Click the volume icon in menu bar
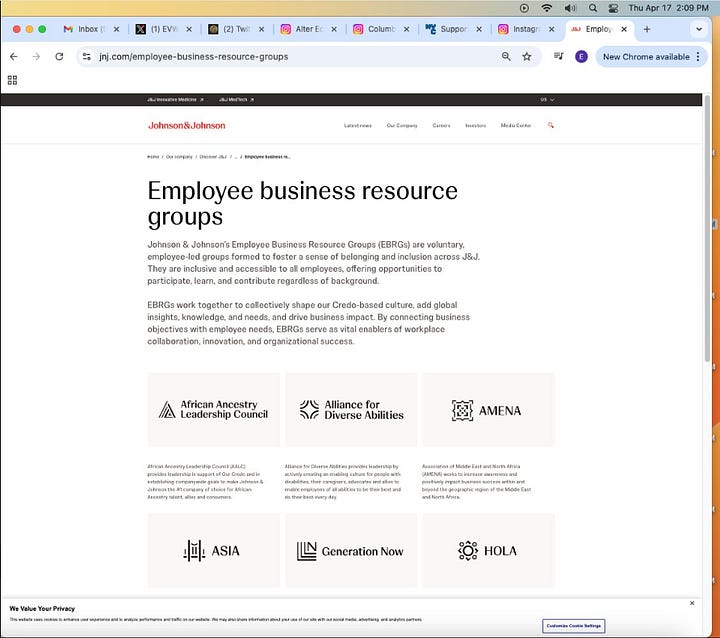The height and width of the screenshot is (638, 720). (x=570, y=8)
